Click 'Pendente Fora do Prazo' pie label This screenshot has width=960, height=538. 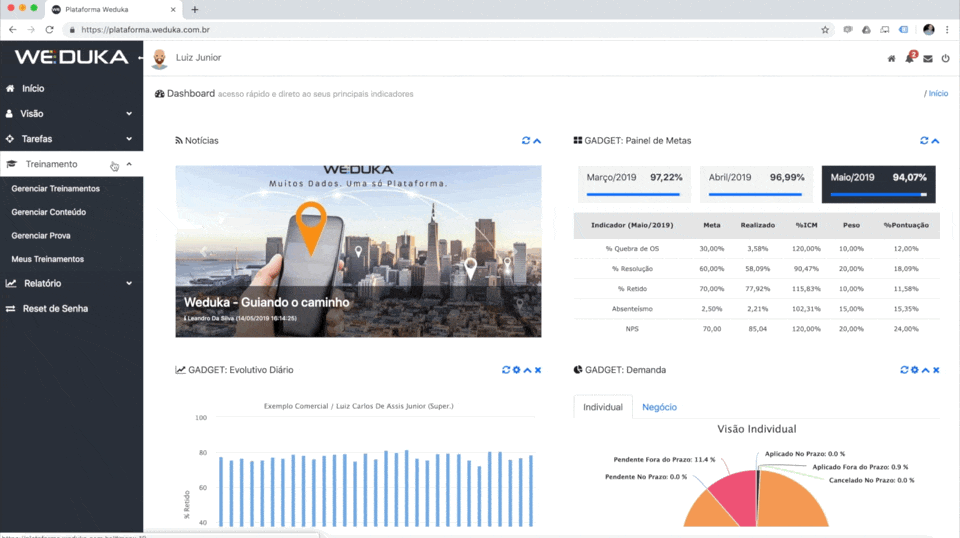click(x=664, y=460)
